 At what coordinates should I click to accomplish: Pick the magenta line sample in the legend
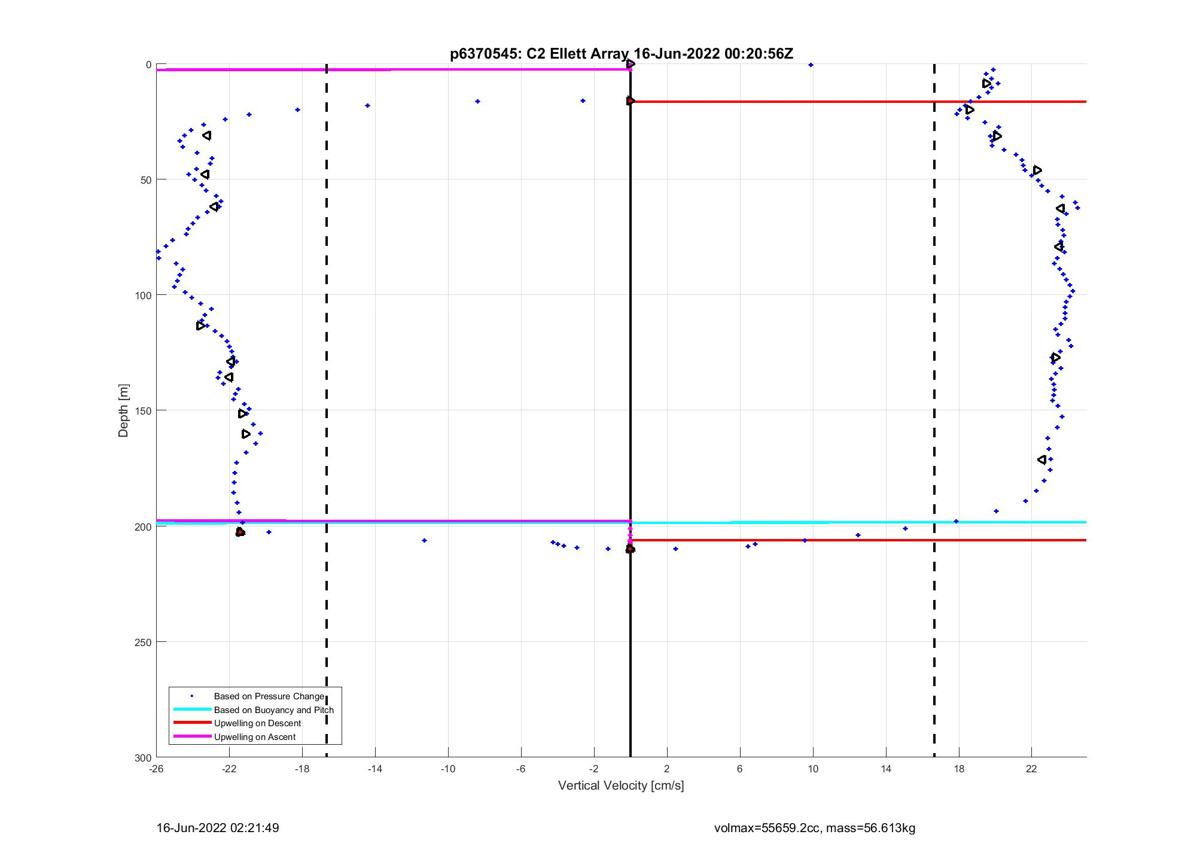click(x=191, y=737)
